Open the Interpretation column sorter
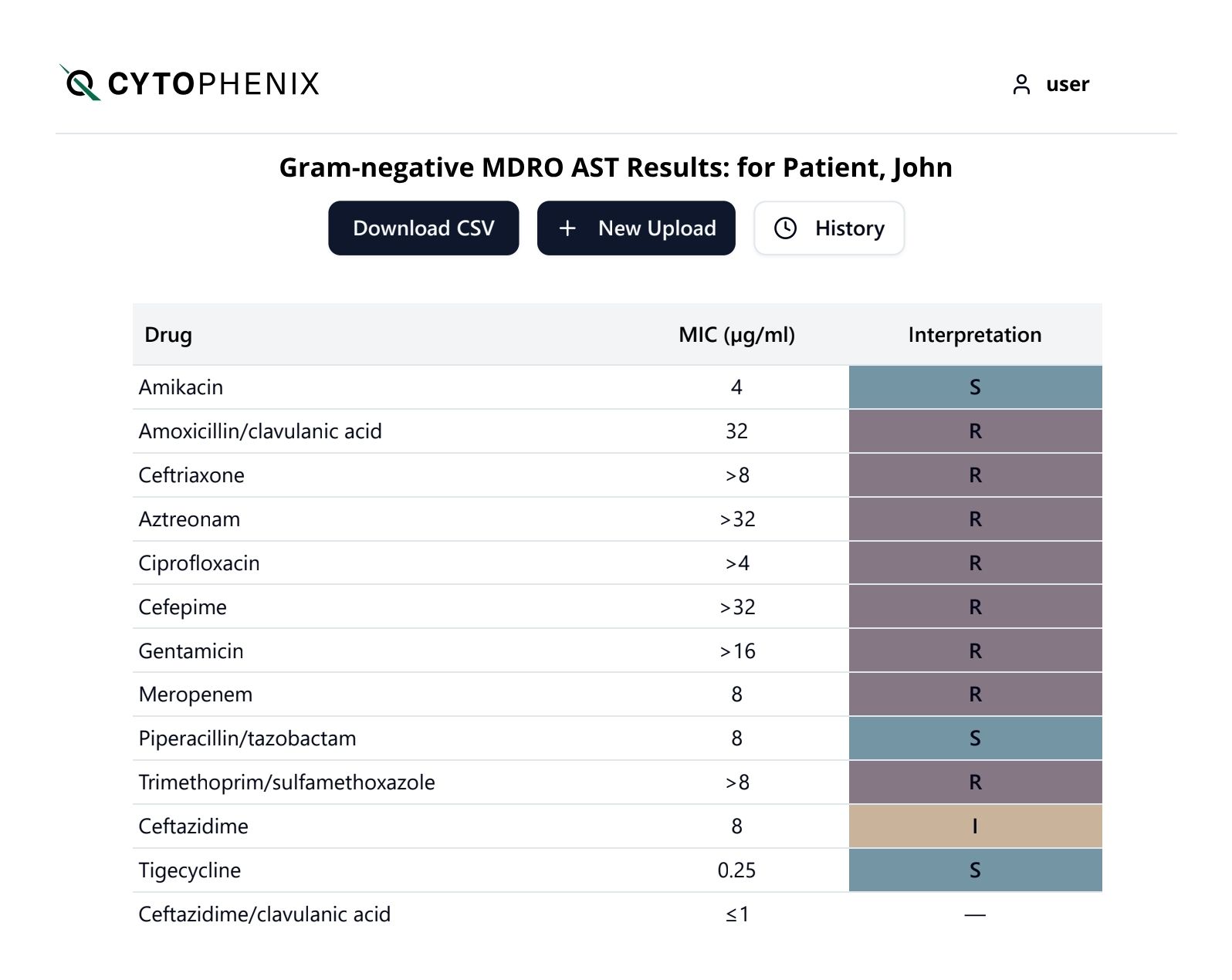The image size is (1232, 980). point(975,335)
